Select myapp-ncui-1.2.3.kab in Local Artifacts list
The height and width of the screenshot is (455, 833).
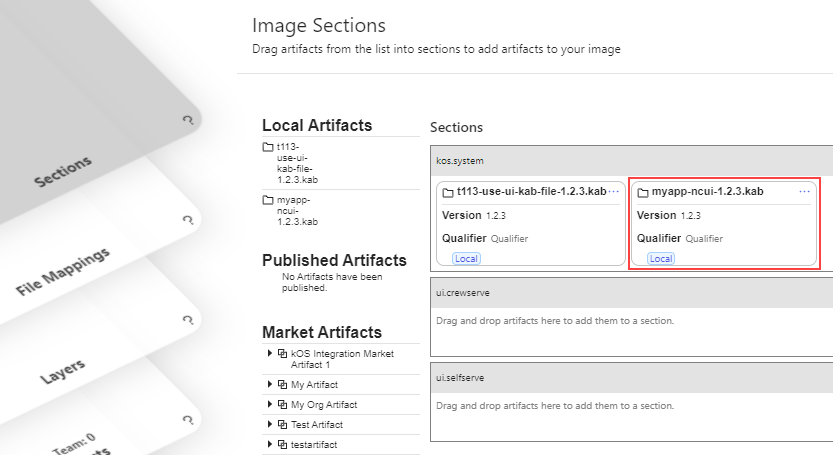(x=297, y=211)
